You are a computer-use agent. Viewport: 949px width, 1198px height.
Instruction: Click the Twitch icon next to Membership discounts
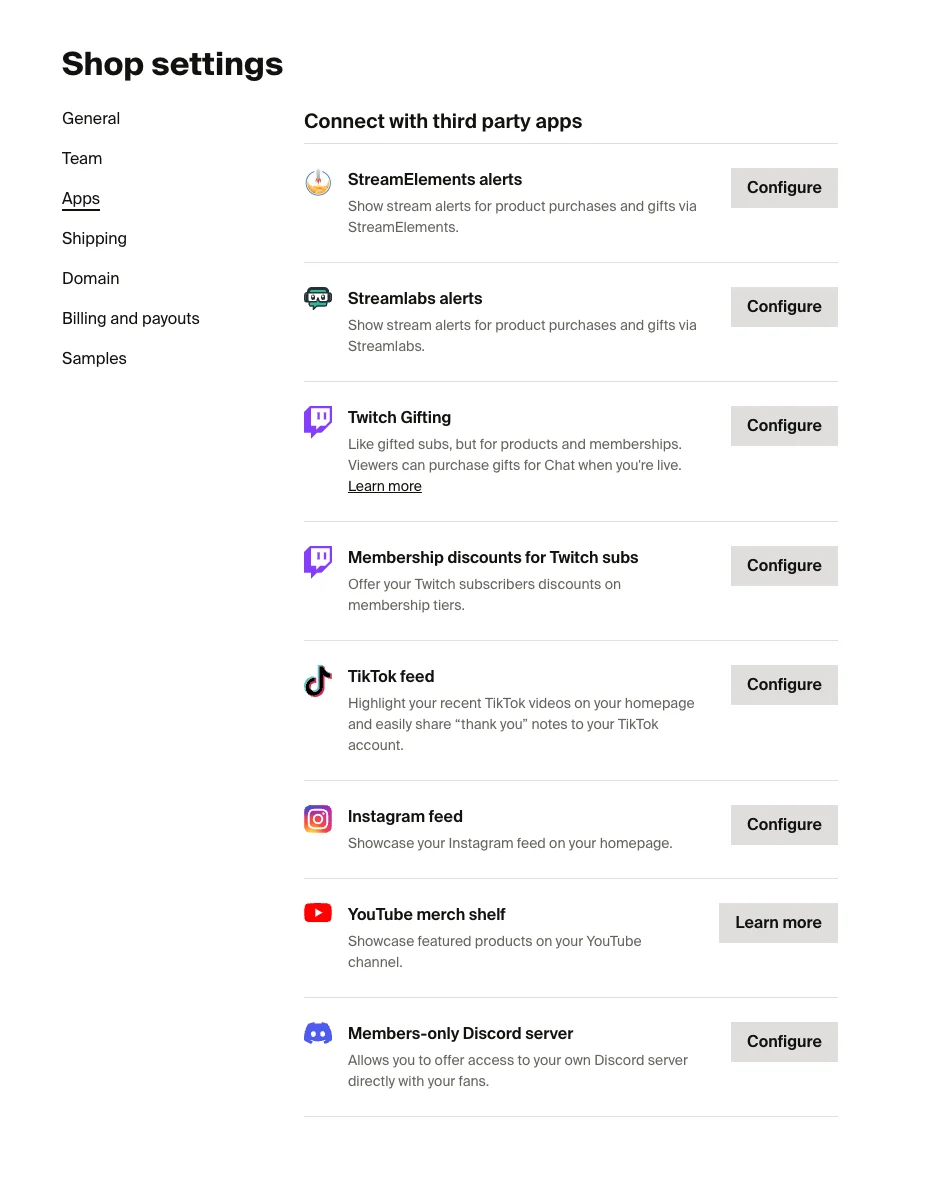coord(318,561)
